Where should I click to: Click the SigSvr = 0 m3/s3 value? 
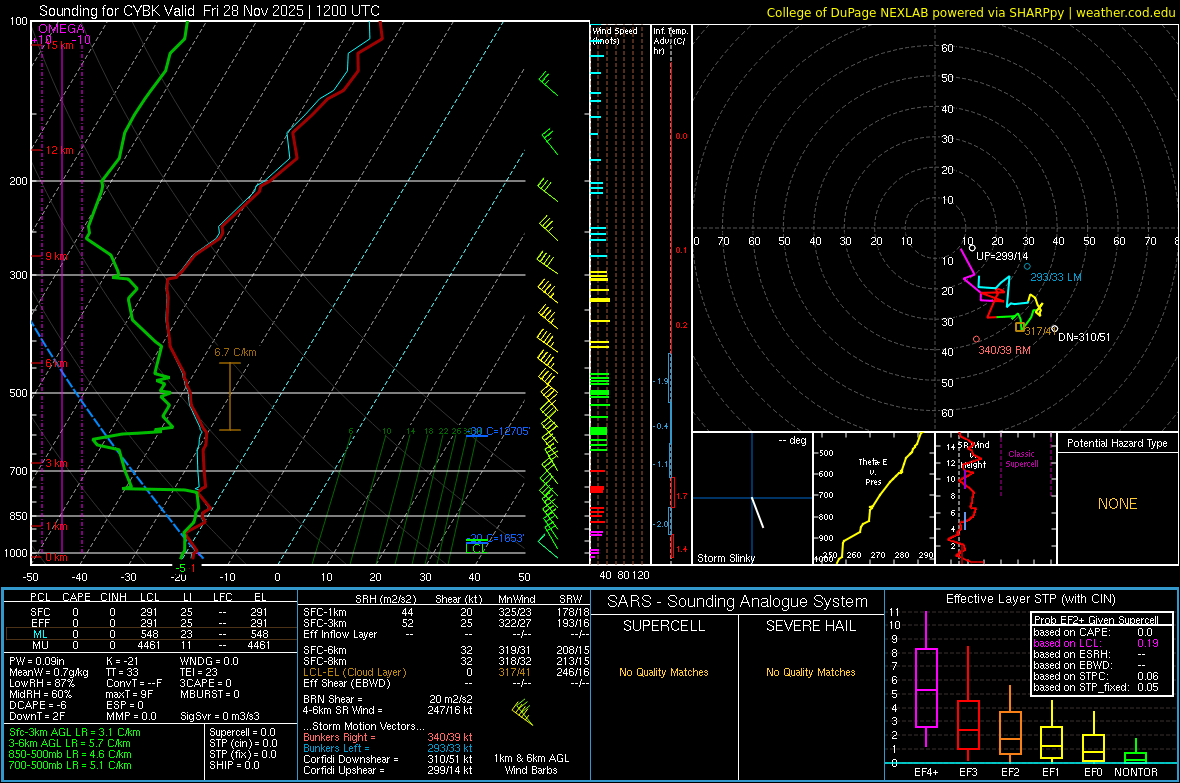220,716
